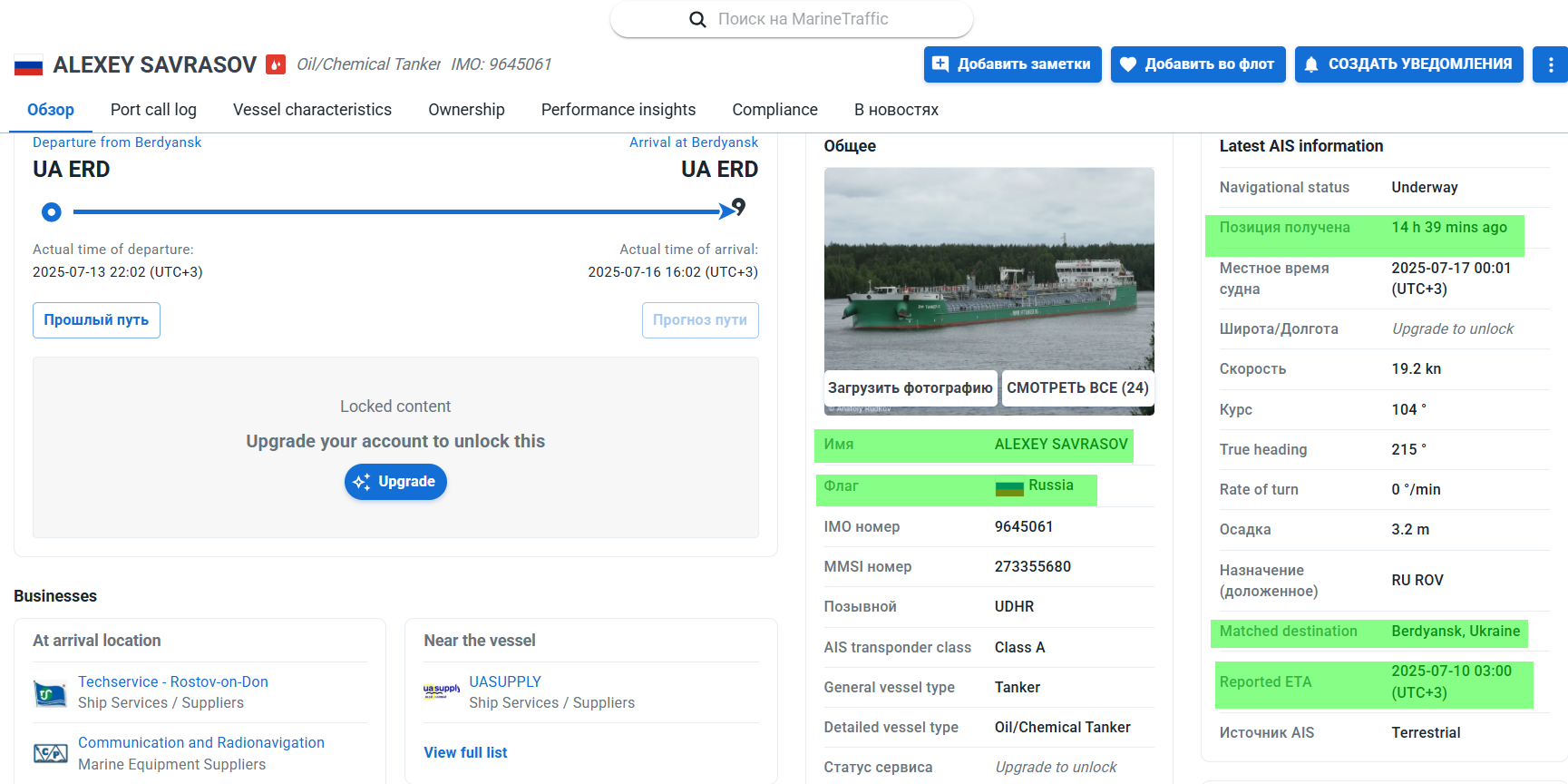Click the red hazardous cargo icon
1568x784 pixels.
tap(275, 64)
